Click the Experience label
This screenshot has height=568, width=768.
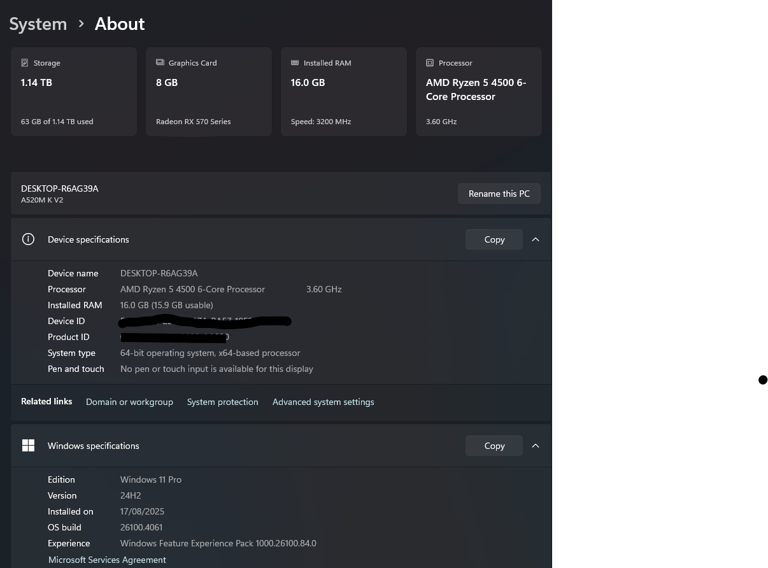tap(69, 544)
